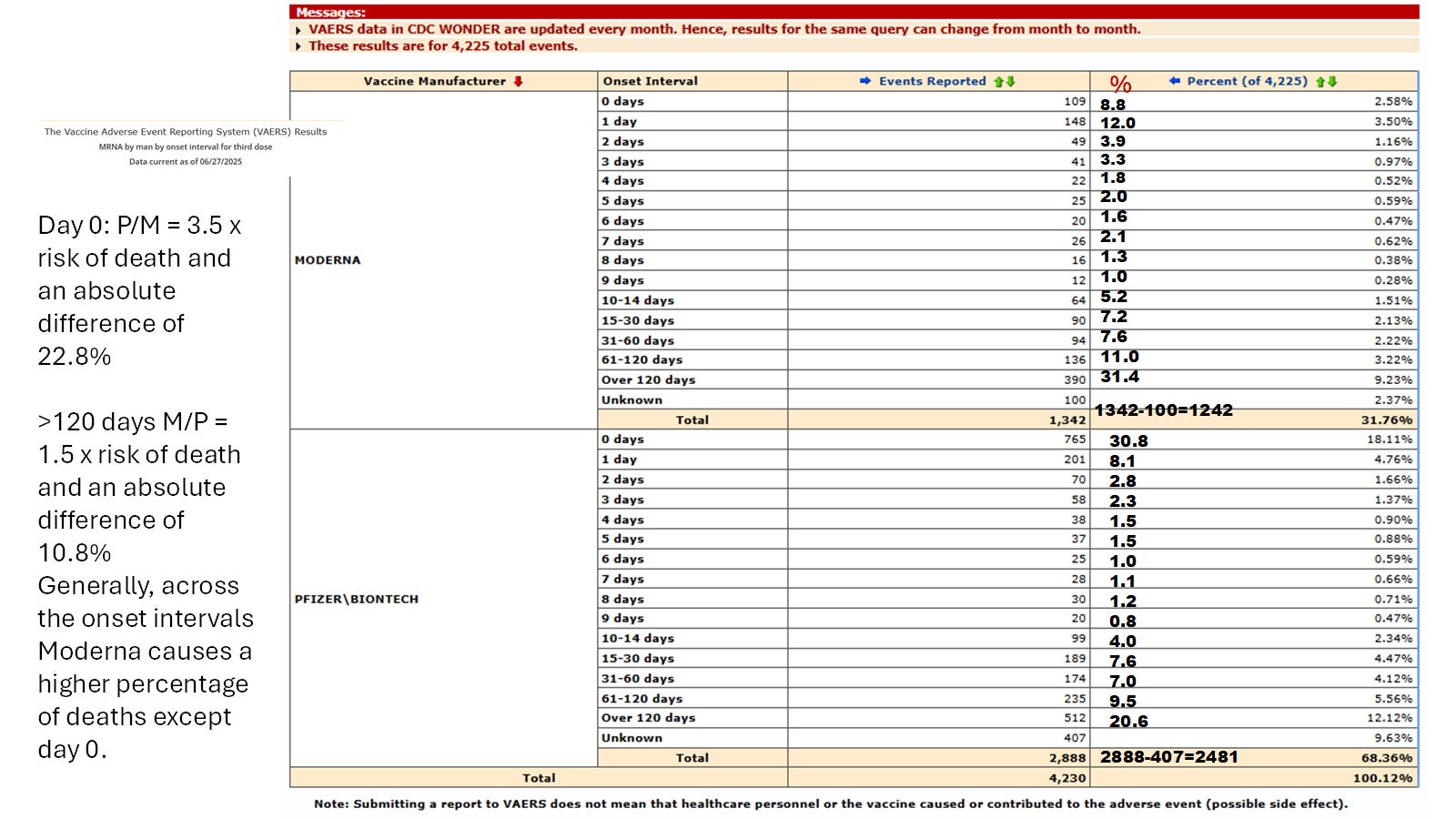The image size is (1456, 819).
Task: Select the PFIZER\BIONTECH manufacturer row label
Action: pos(357,599)
